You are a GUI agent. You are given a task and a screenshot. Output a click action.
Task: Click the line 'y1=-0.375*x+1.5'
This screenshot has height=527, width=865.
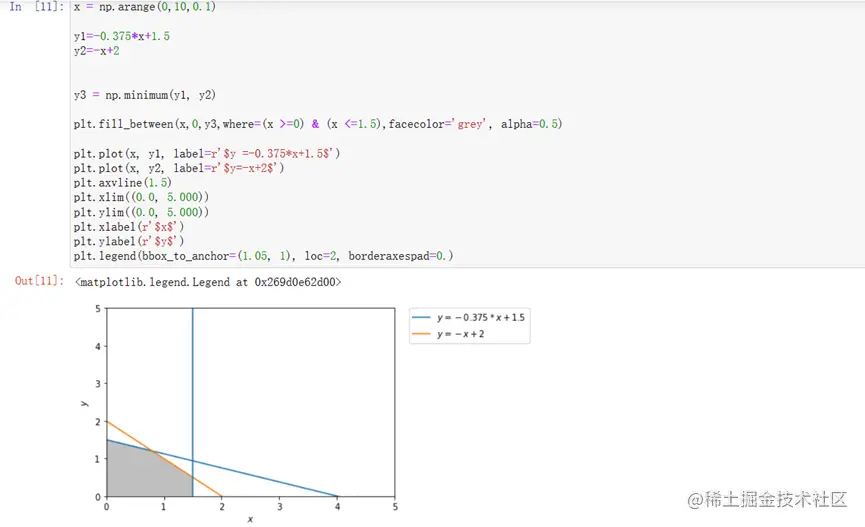pyautogui.click(x=121, y=36)
